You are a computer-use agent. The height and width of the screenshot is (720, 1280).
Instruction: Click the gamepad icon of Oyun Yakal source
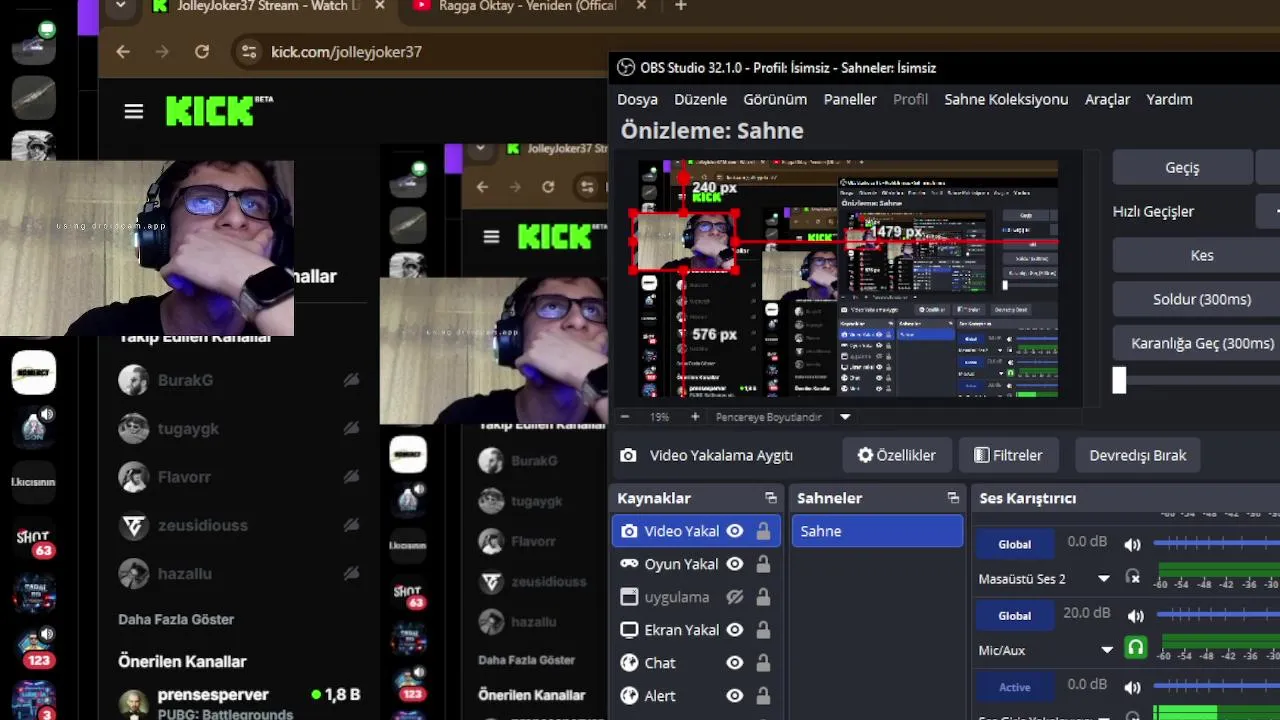629,564
